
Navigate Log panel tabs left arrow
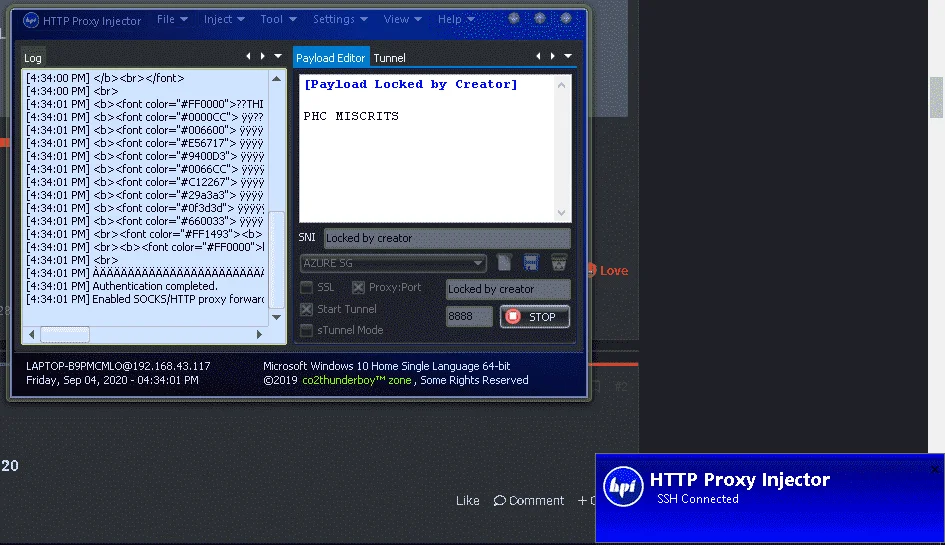click(248, 56)
